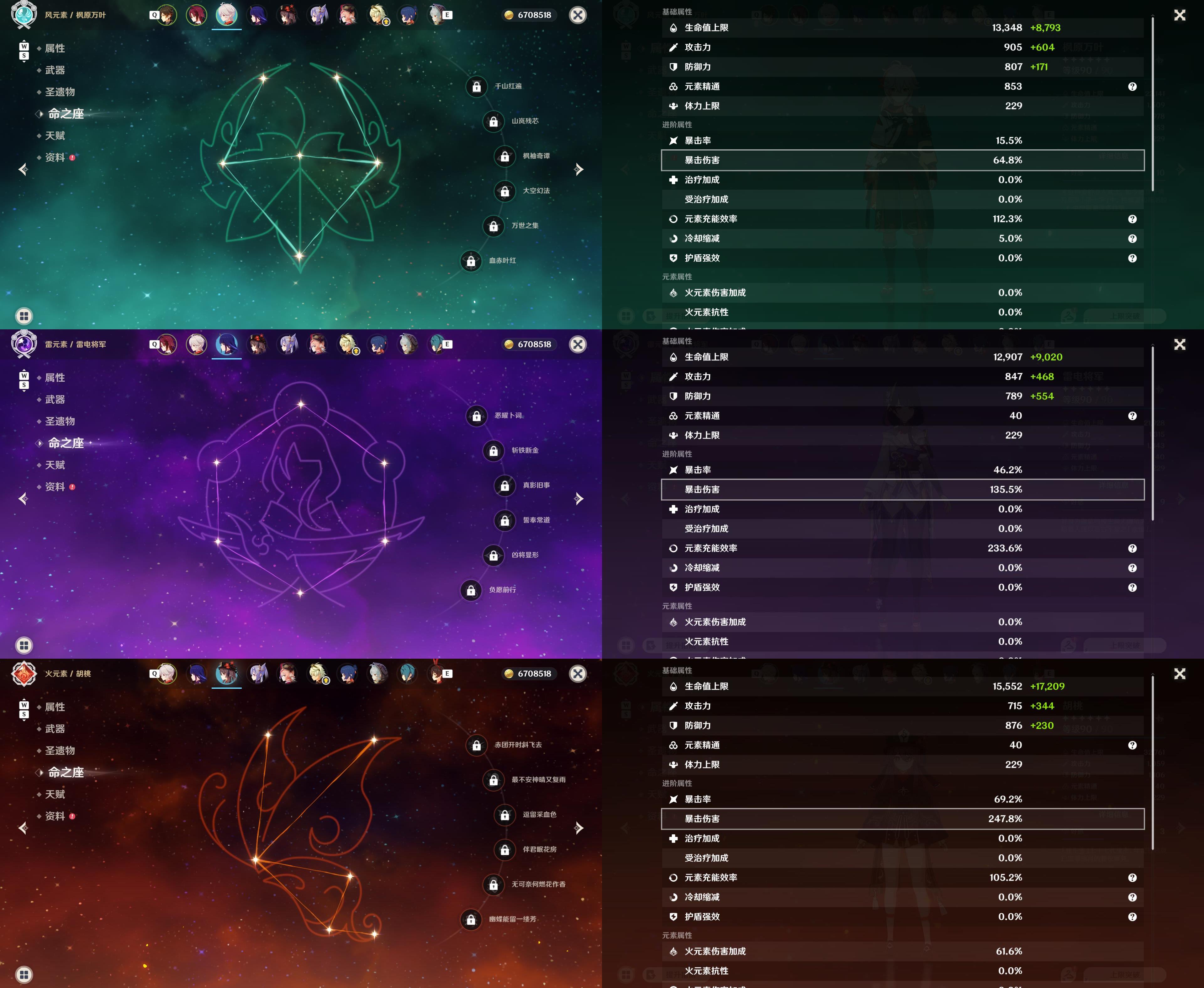The height and width of the screenshot is (988, 1204).
Task: Open grid menu icon on 枫原万叶 screen
Action: (x=24, y=316)
